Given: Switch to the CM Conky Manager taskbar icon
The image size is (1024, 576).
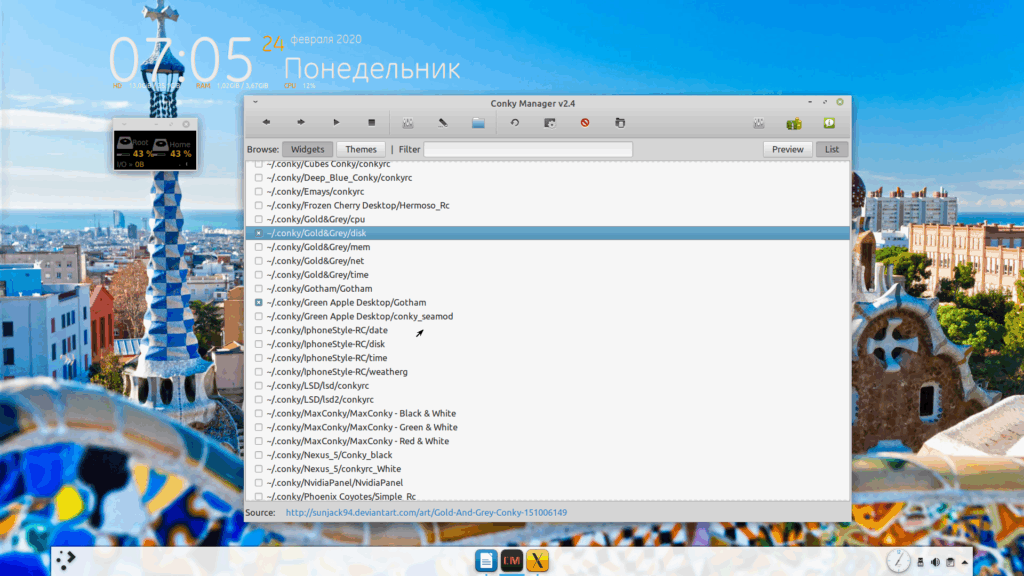Looking at the screenshot, I should tap(511, 560).
